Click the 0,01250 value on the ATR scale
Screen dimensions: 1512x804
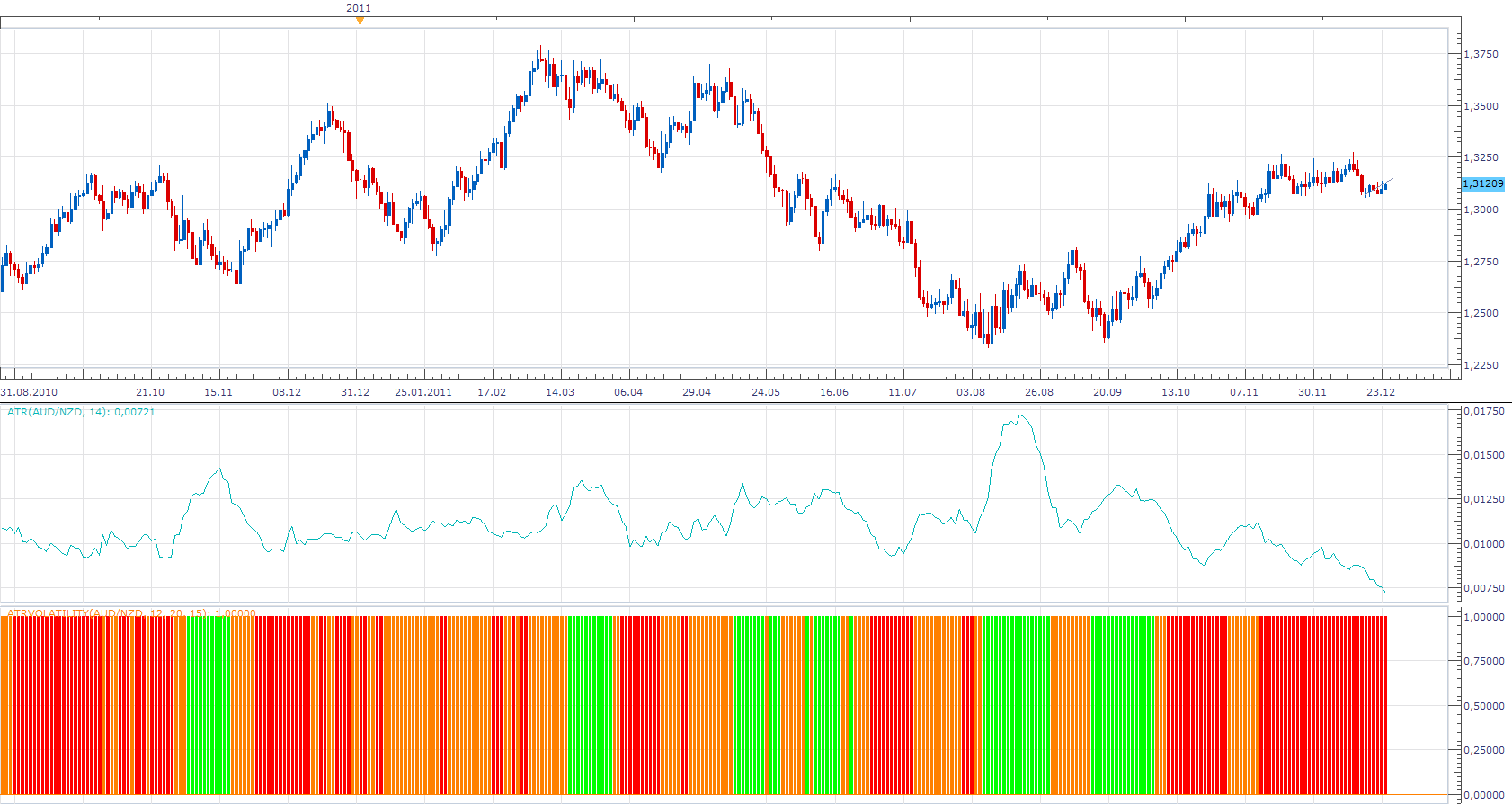(x=1484, y=499)
